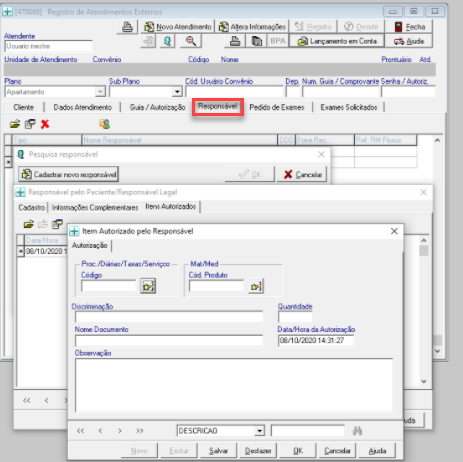
Task: Click the BPA toolbar button
Action: (x=278, y=41)
